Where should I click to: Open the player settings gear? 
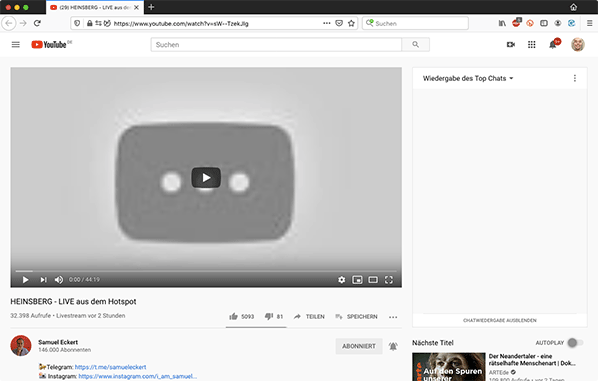tap(342, 280)
